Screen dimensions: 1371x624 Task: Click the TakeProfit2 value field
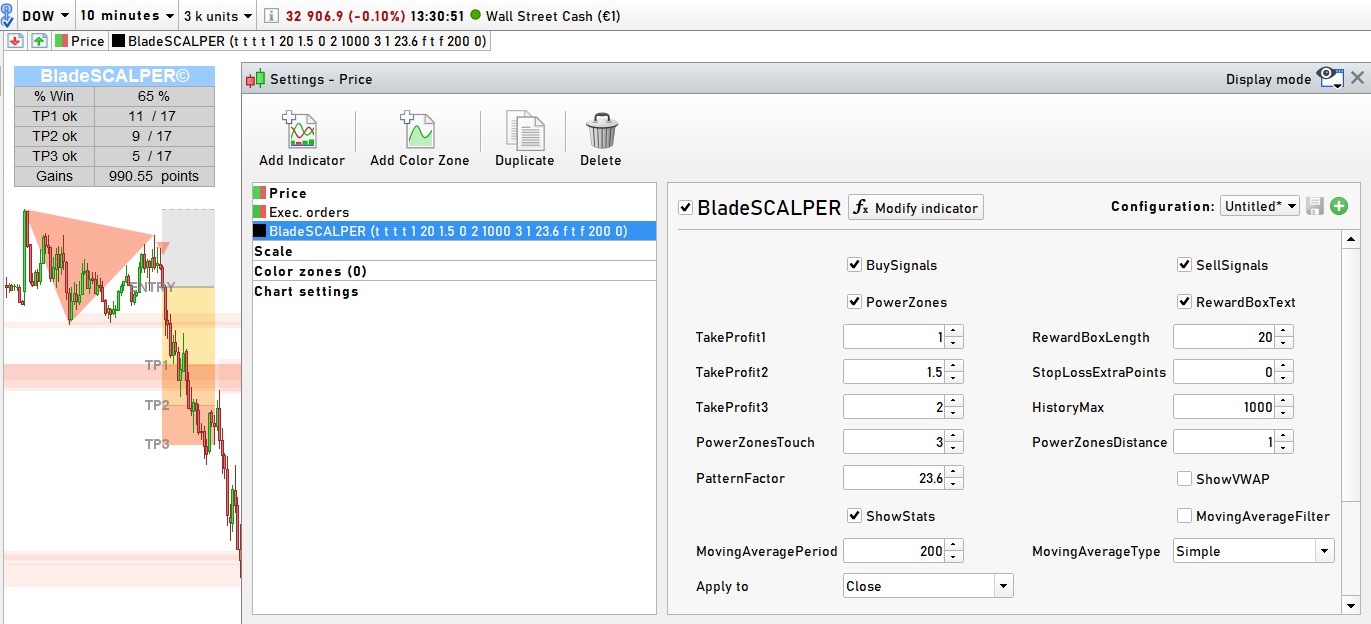(894, 372)
